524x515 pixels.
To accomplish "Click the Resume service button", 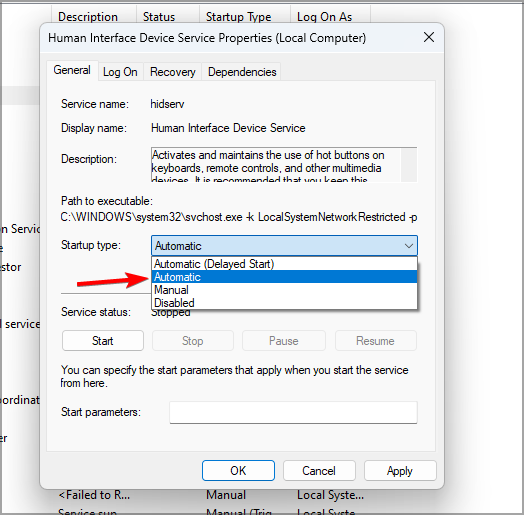I will pyautogui.click(x=376, y=341).
